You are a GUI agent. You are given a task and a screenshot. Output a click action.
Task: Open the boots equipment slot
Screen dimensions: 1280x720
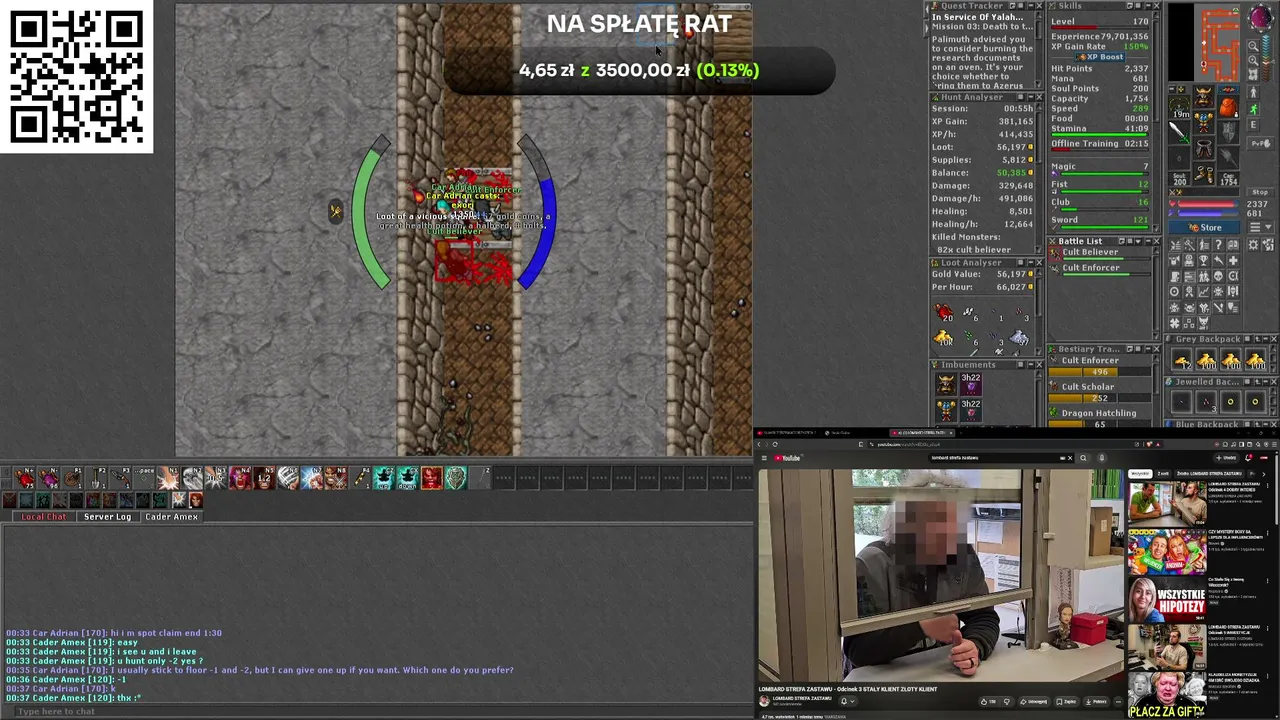click(1204, 176)
